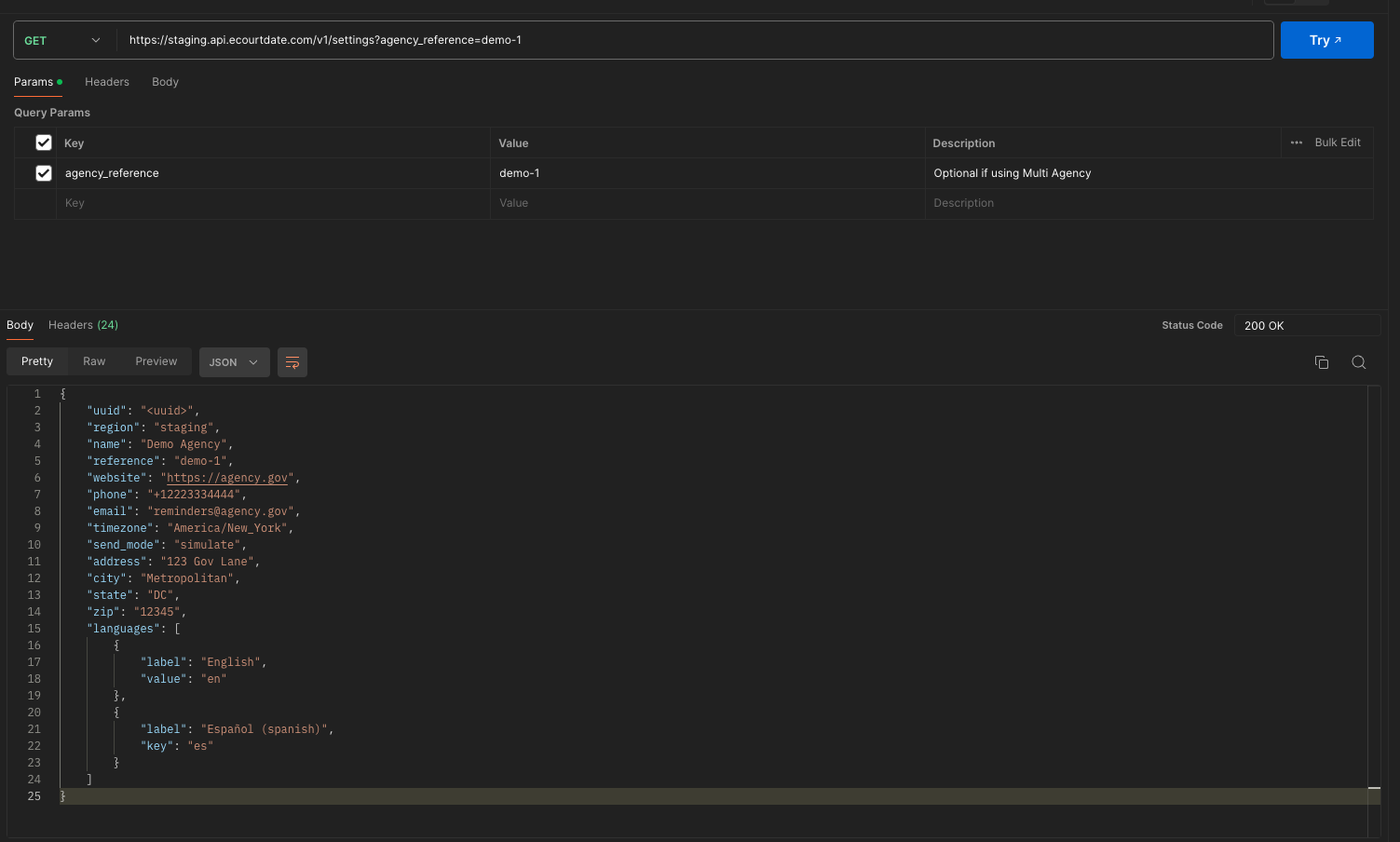Image resolution: width=1400 pixels, height=842 pixels.
Task: Click the empty Value field in the new row
Action: [x=708, y=203]
